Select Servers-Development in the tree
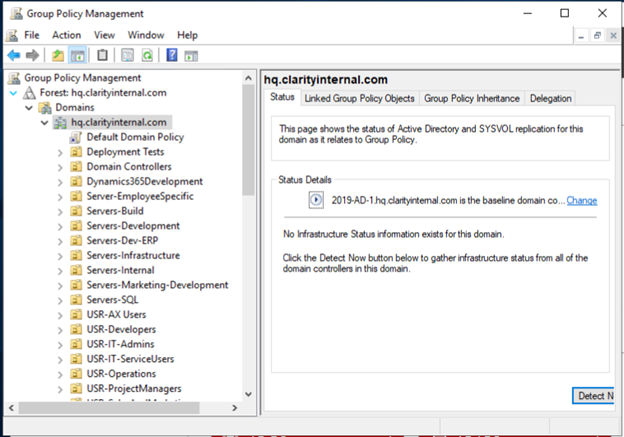Image resolution: width=624 pixels, height=437 pixels. point(133,226)
